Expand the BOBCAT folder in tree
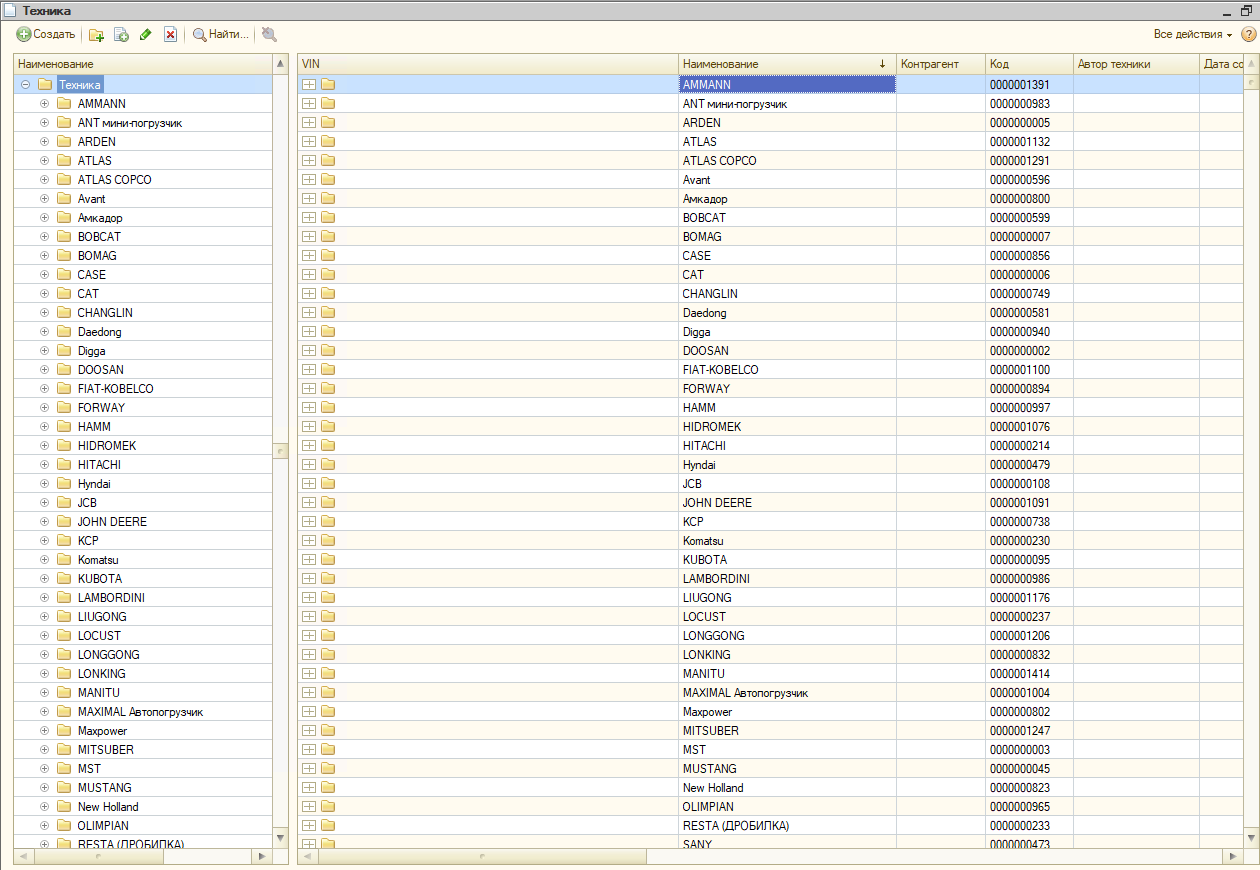The height and width of the screenshot is (870, 1260). pos(44,237)
